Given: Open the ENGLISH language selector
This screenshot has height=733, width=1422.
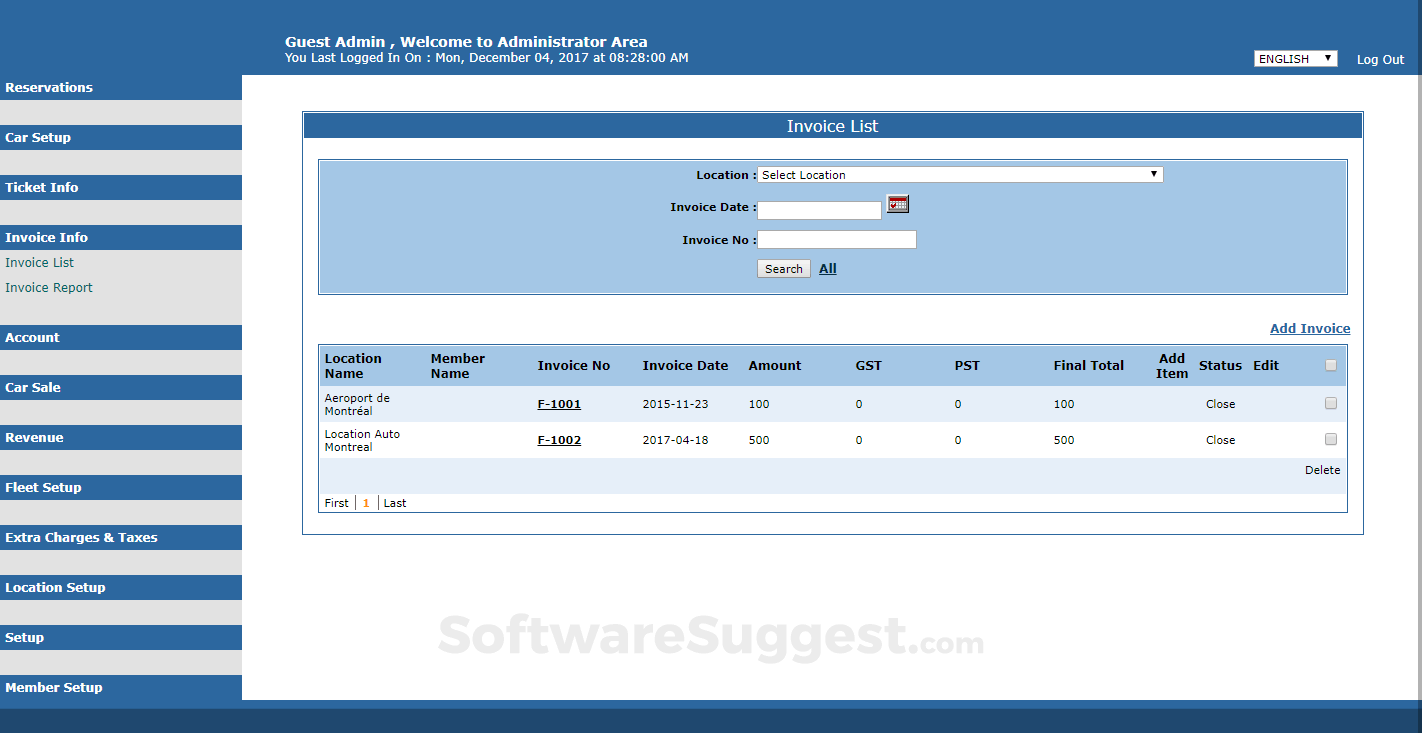Looking at the screenshot, I should (x=1295, y=58).
